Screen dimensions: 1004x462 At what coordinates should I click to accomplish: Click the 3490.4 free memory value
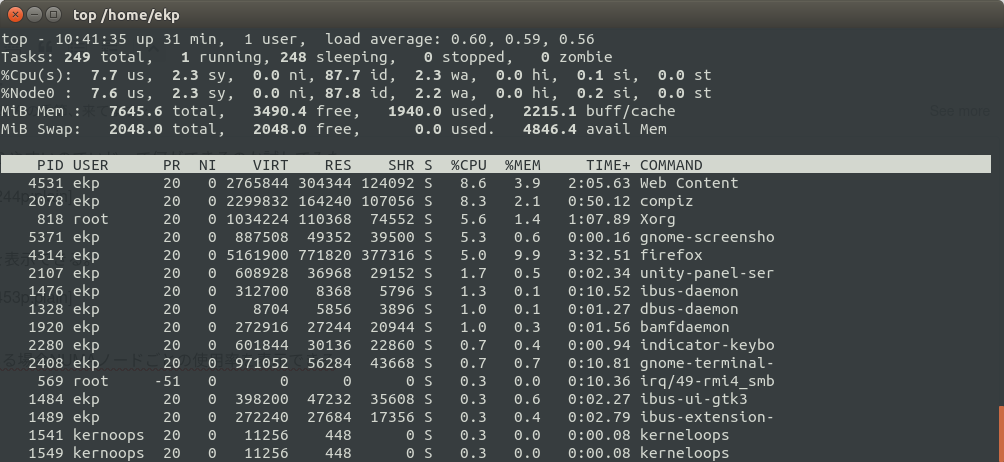point(279,111)
